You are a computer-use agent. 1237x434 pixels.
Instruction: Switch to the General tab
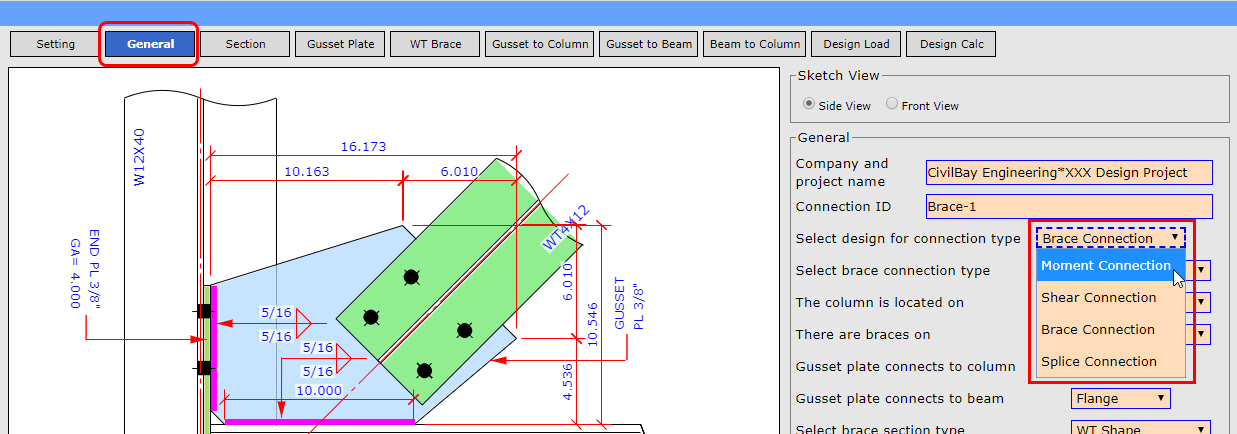point(150,44)
